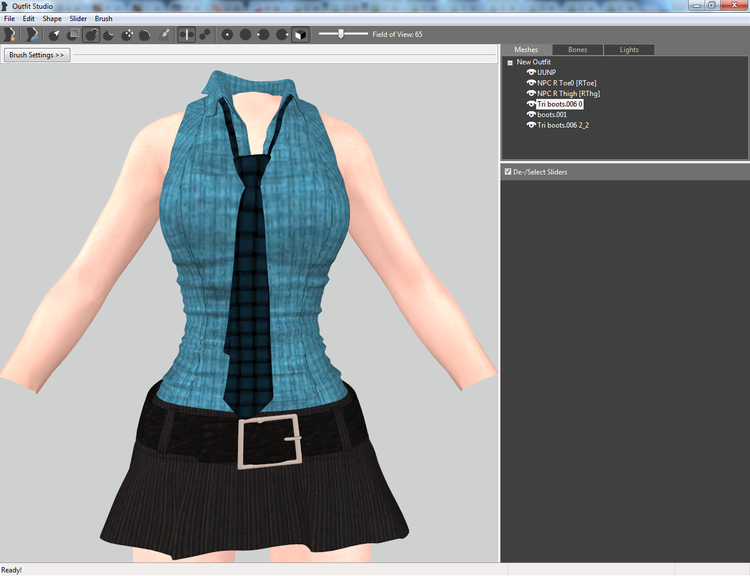Select the boots.001 mesh

tap(552, 114)
